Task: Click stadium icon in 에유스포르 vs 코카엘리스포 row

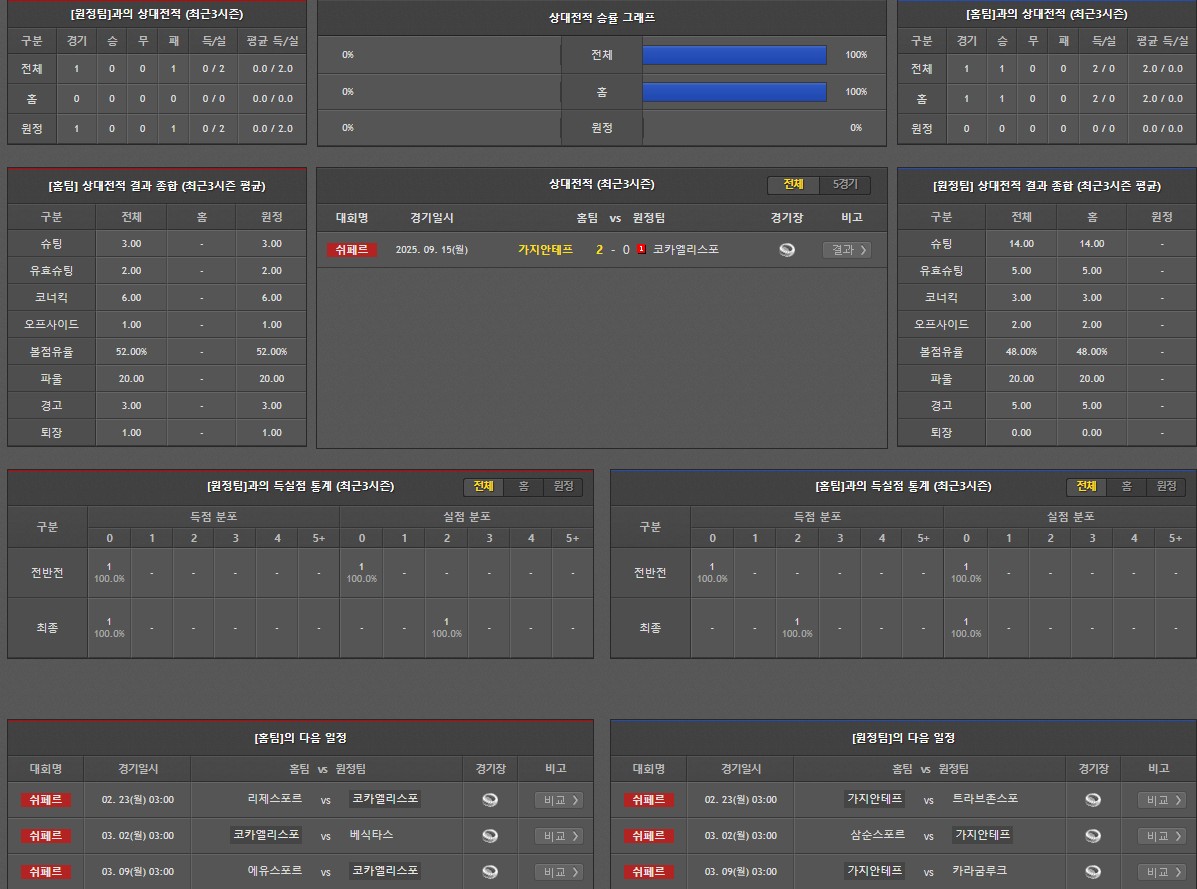Action: point(490,872)
